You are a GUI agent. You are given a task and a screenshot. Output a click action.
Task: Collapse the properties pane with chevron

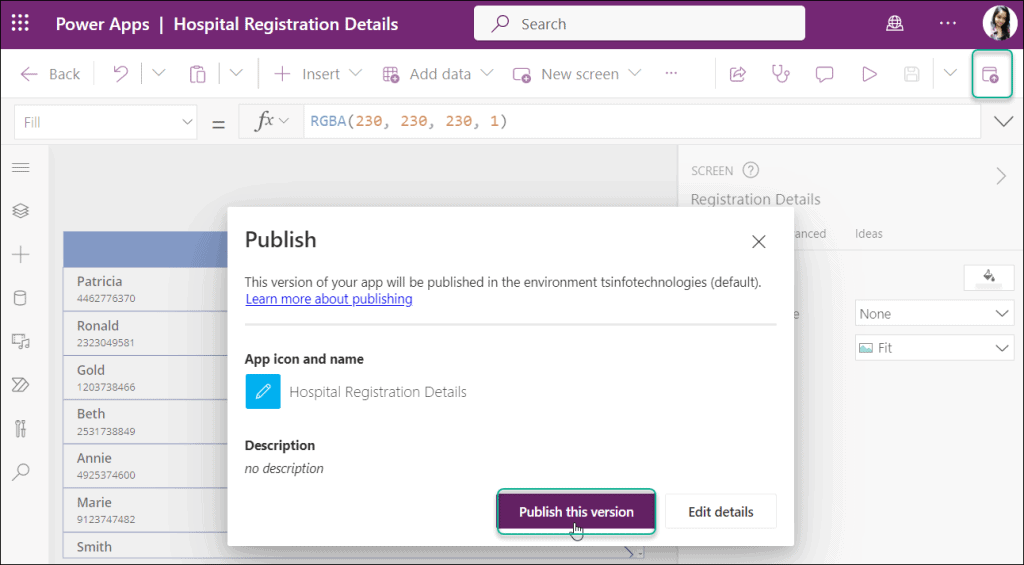click(1001, 176)
